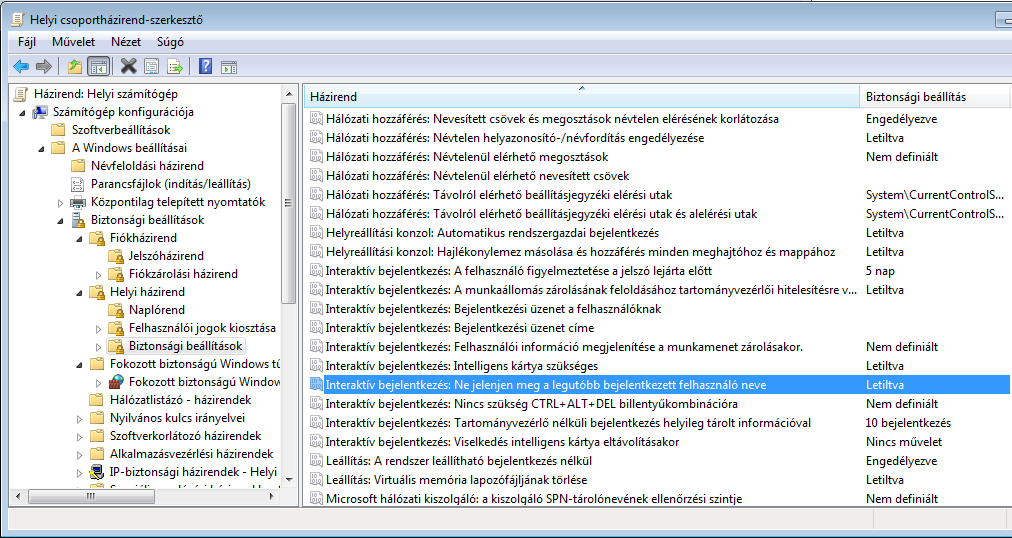The image size is (1012, 538).
Task: Expand the Fiókzárolási házirend node
Action: [x=99, y=274]
